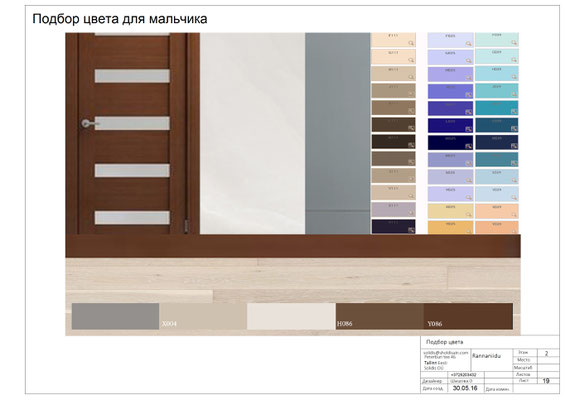Click the light marble wall panel sample
Image resolution: width=565 pixels, height=400 pixels.
(253, 133)
